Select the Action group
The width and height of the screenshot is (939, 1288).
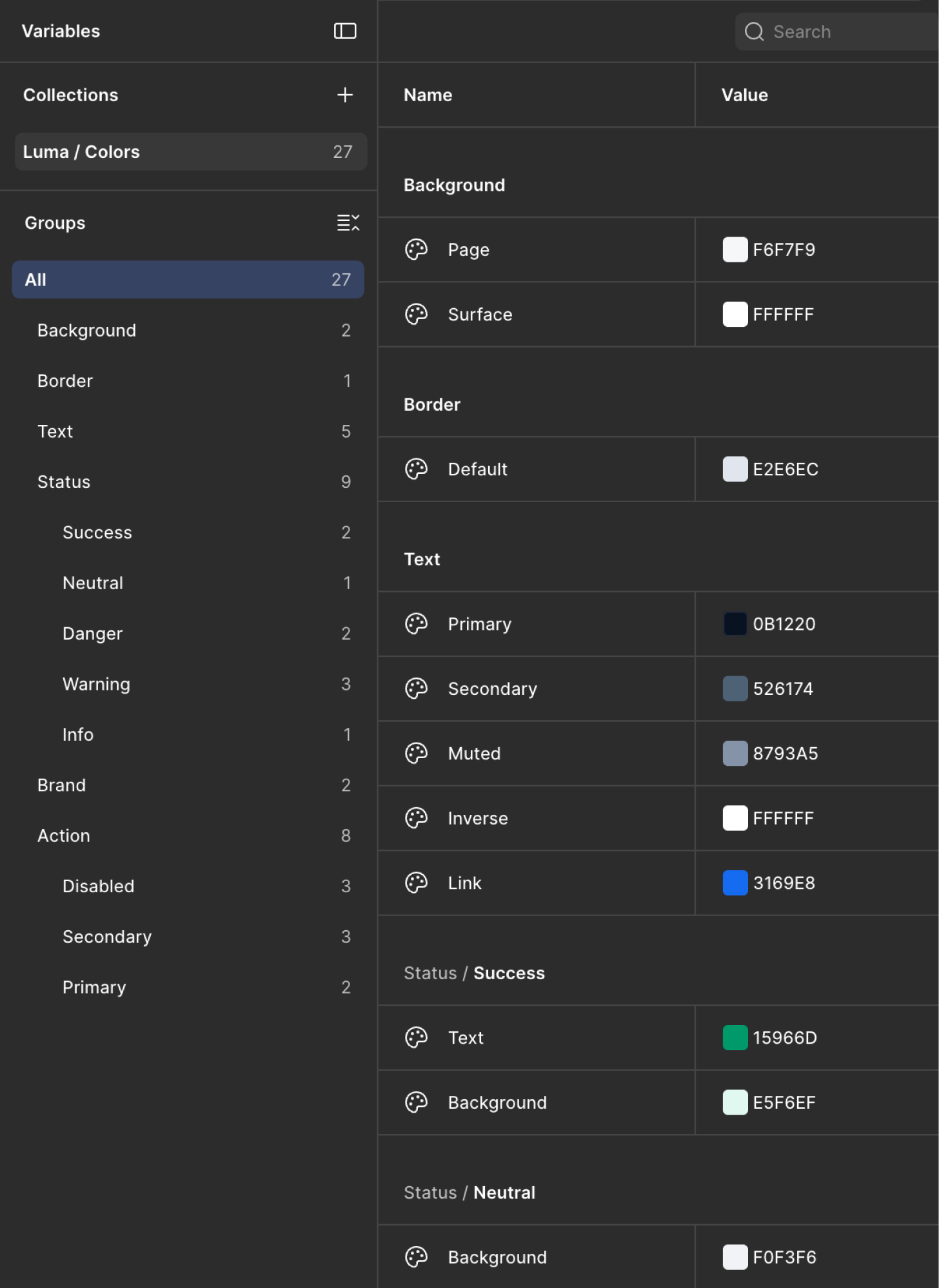(x=188, y=836)
